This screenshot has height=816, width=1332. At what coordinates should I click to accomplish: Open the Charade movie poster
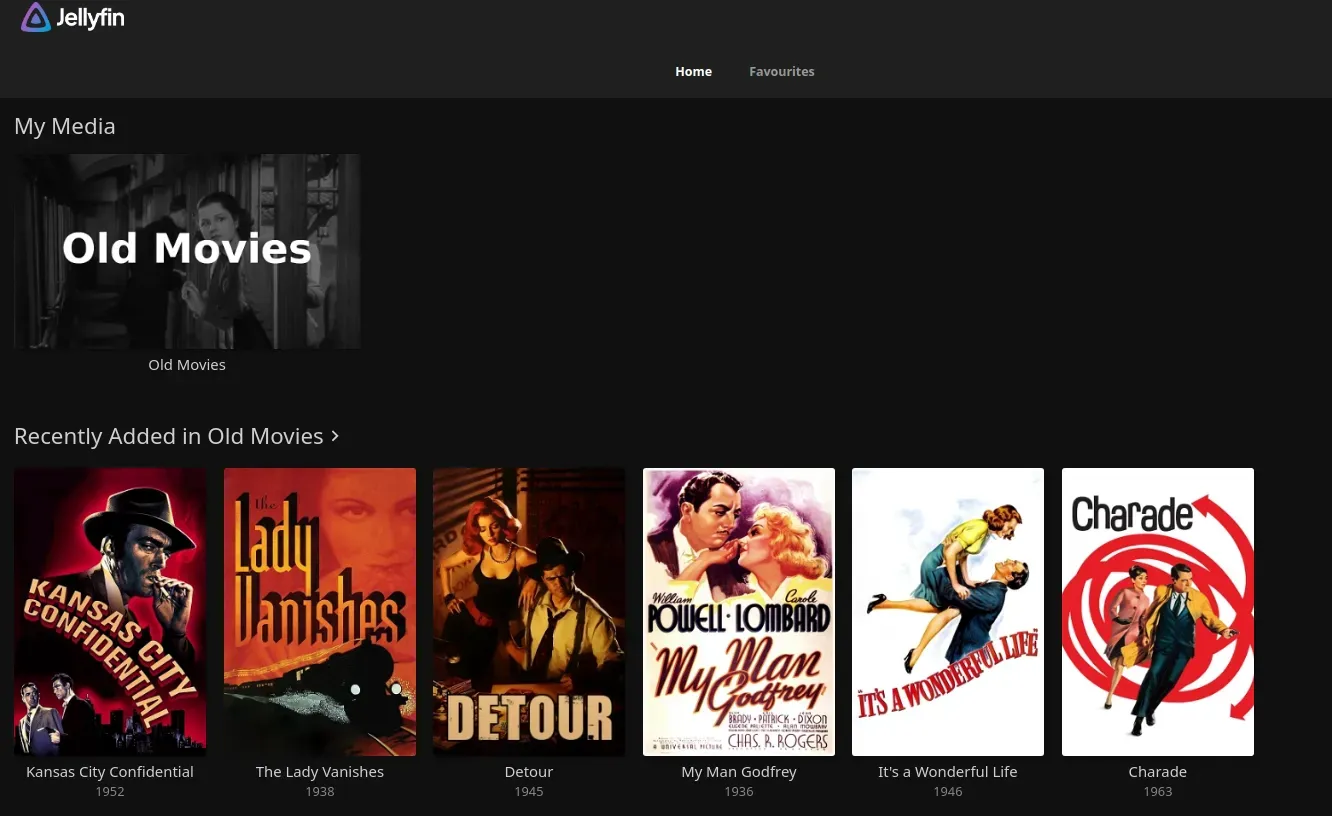(1158, 612)
